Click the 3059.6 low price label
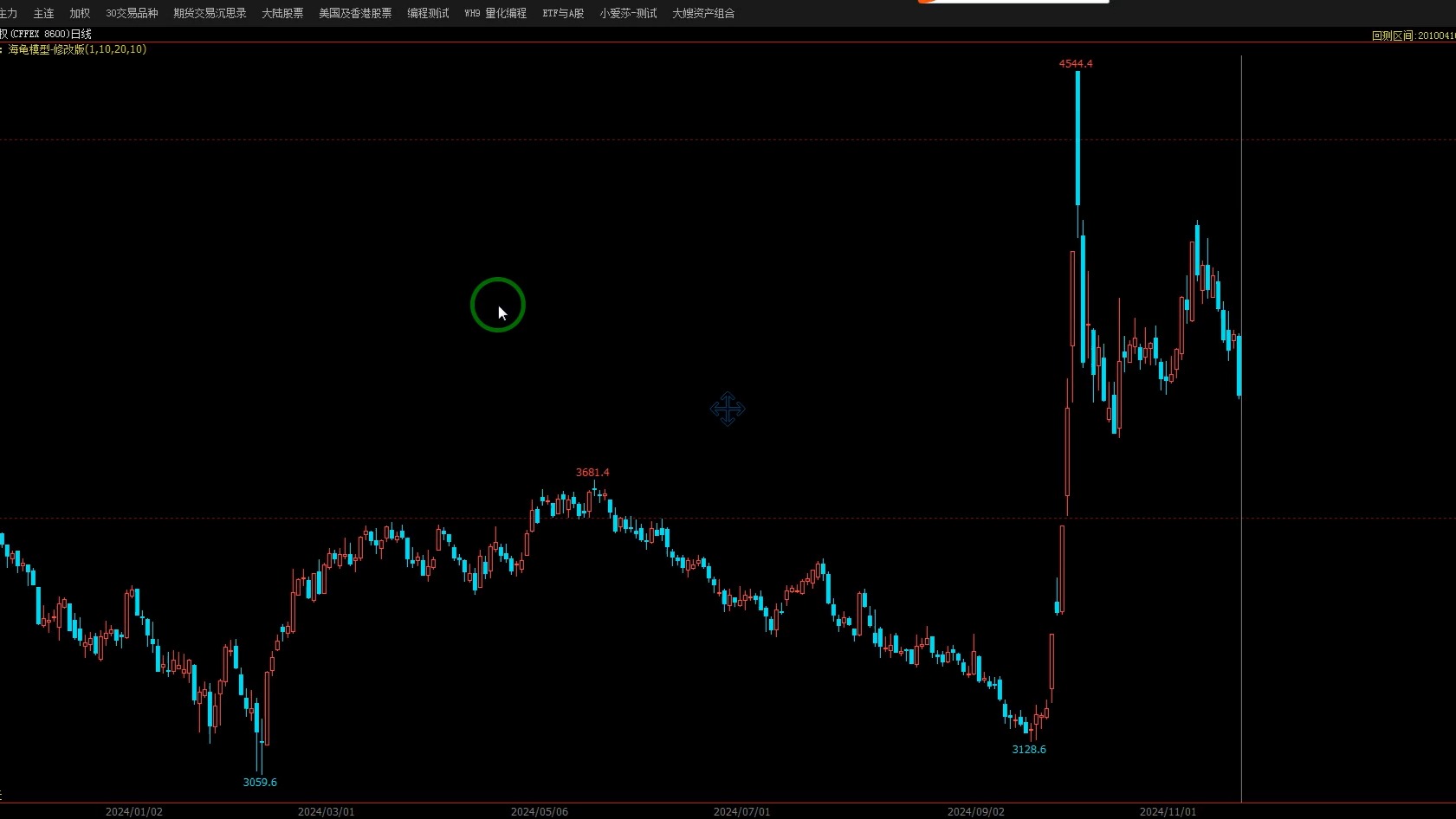This screenshot has height=819, width=1456. [x=260, y=782]
